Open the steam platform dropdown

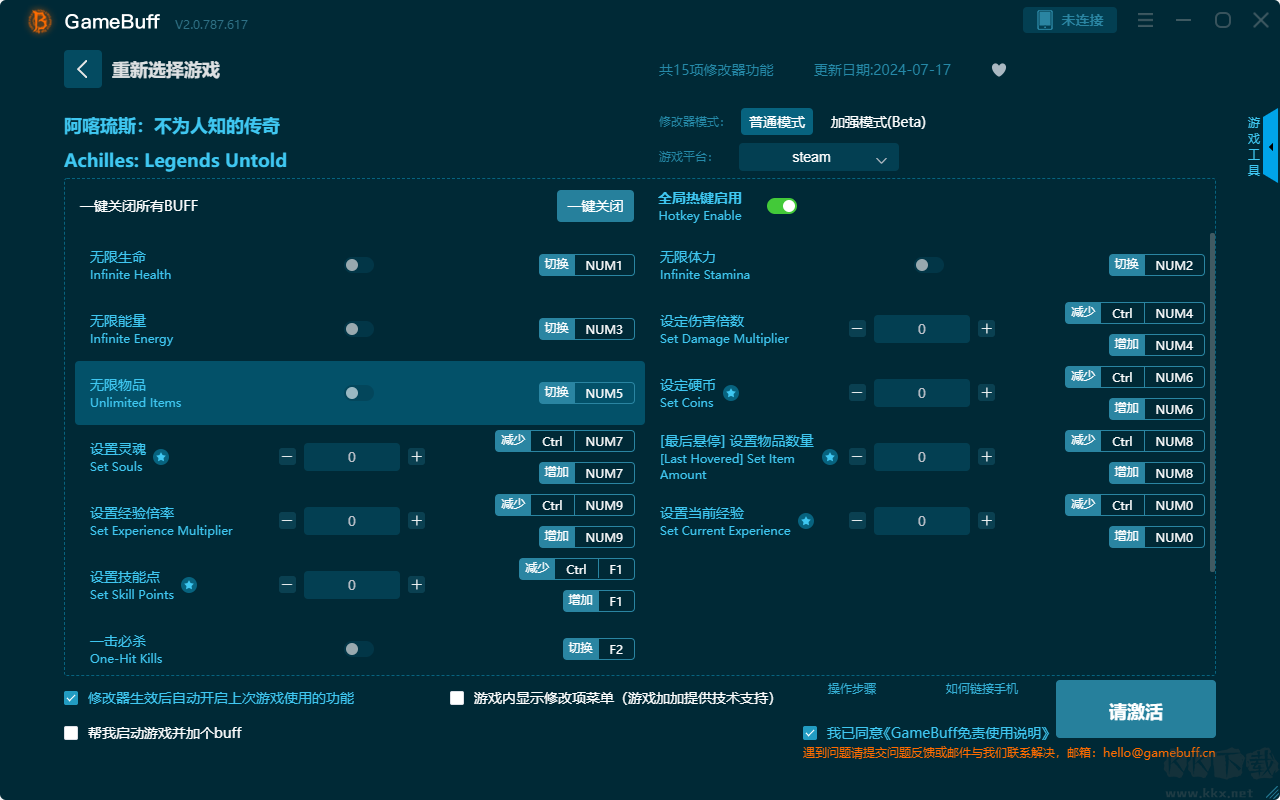click(x=819, y=157)
